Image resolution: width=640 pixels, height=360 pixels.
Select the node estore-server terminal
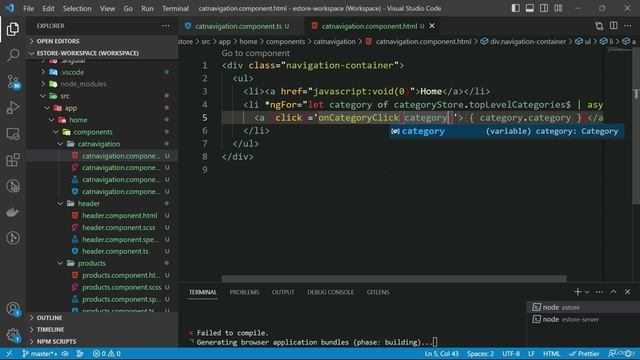[583, 320]
